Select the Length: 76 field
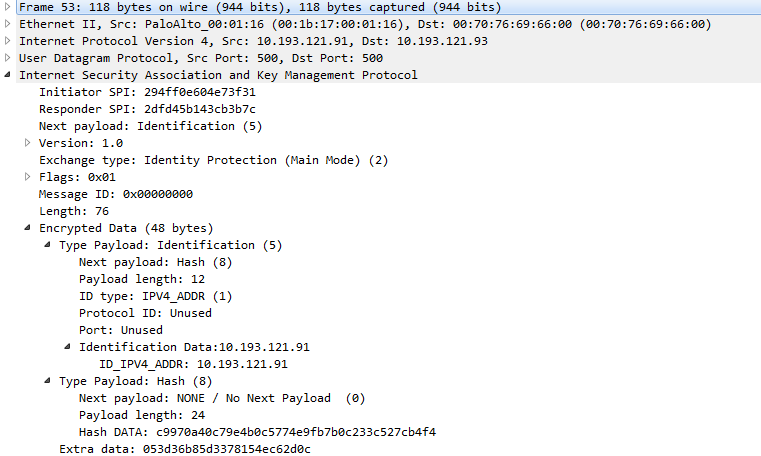 point(73,211)
